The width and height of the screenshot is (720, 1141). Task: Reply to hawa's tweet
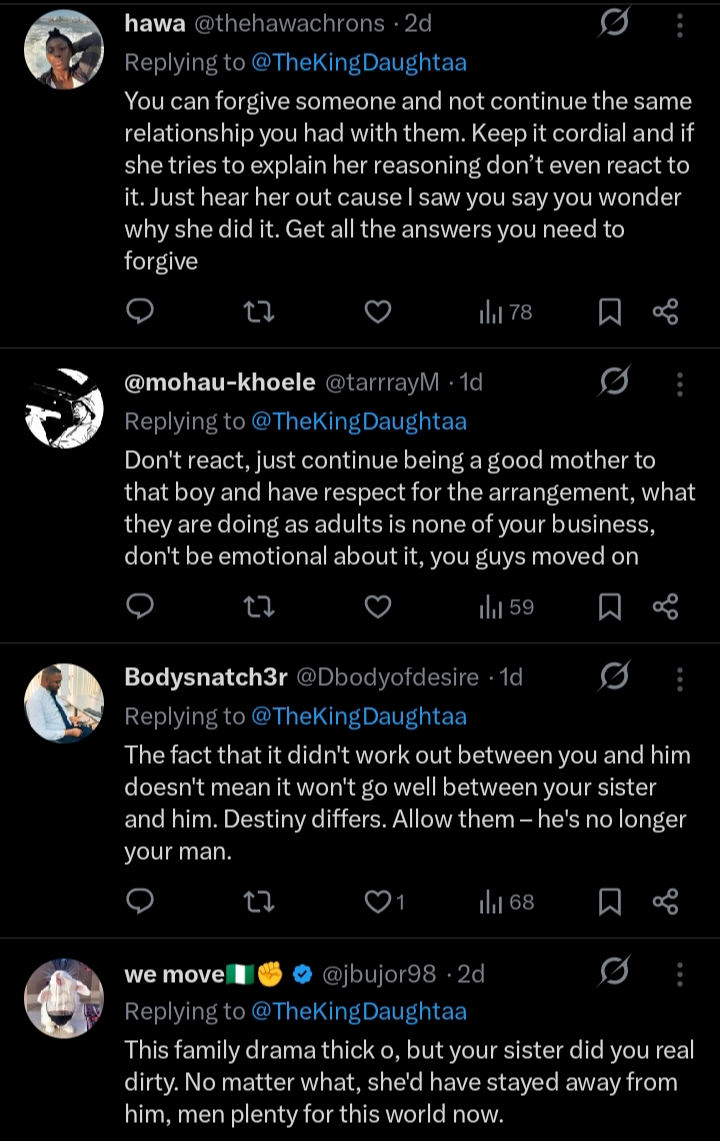141,313
